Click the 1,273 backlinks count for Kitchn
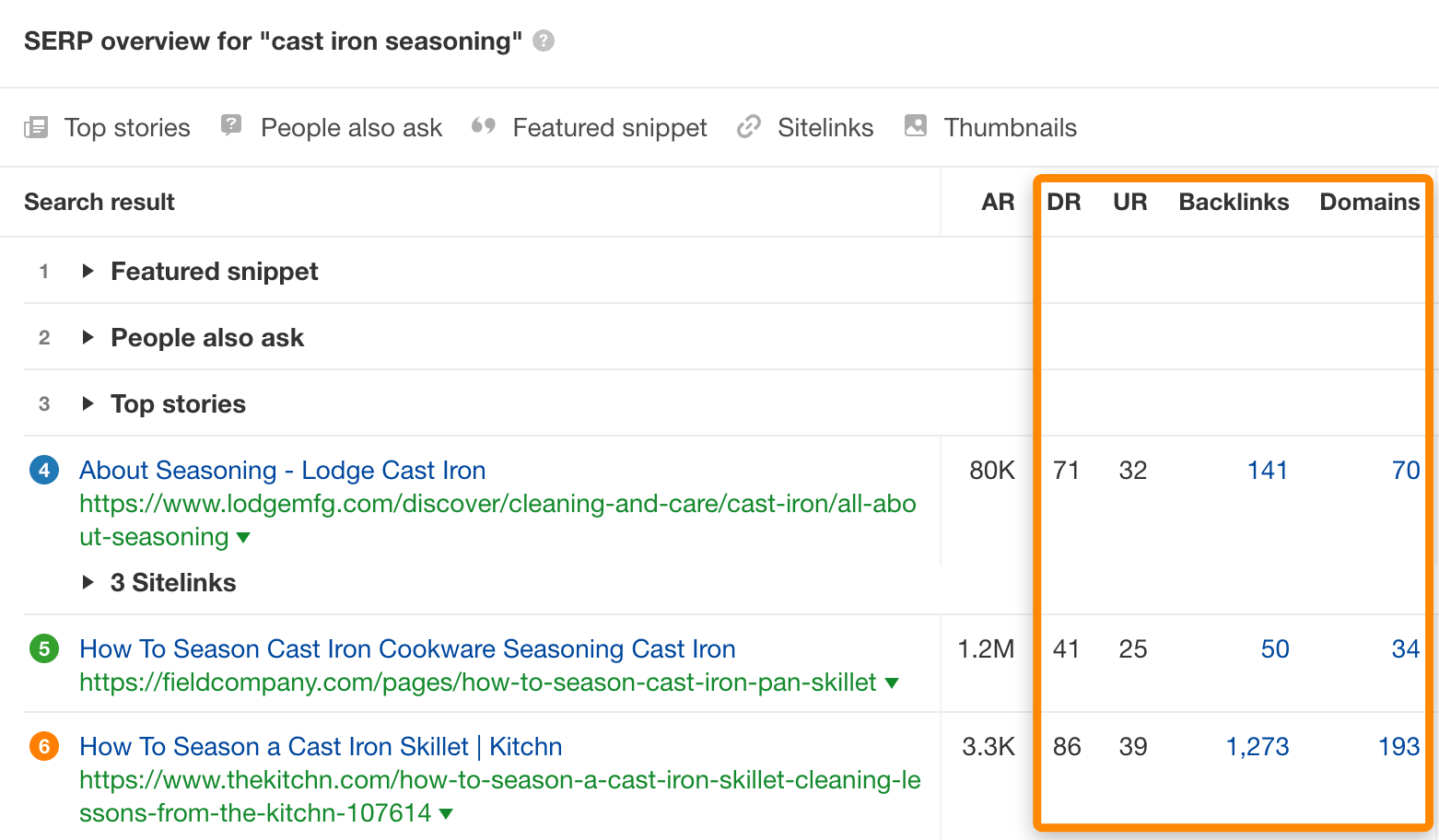Viewport: 1439px width, 840px height. pos(1258,746)
